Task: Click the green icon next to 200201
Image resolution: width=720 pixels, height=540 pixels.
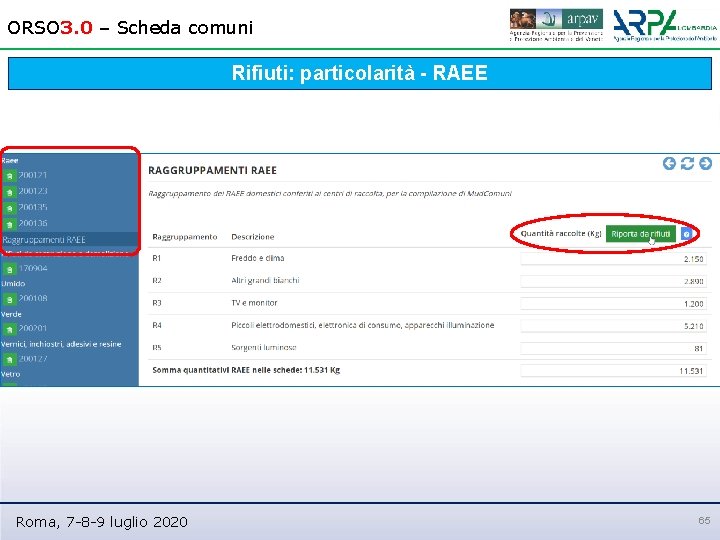Action: pos(9,329)
